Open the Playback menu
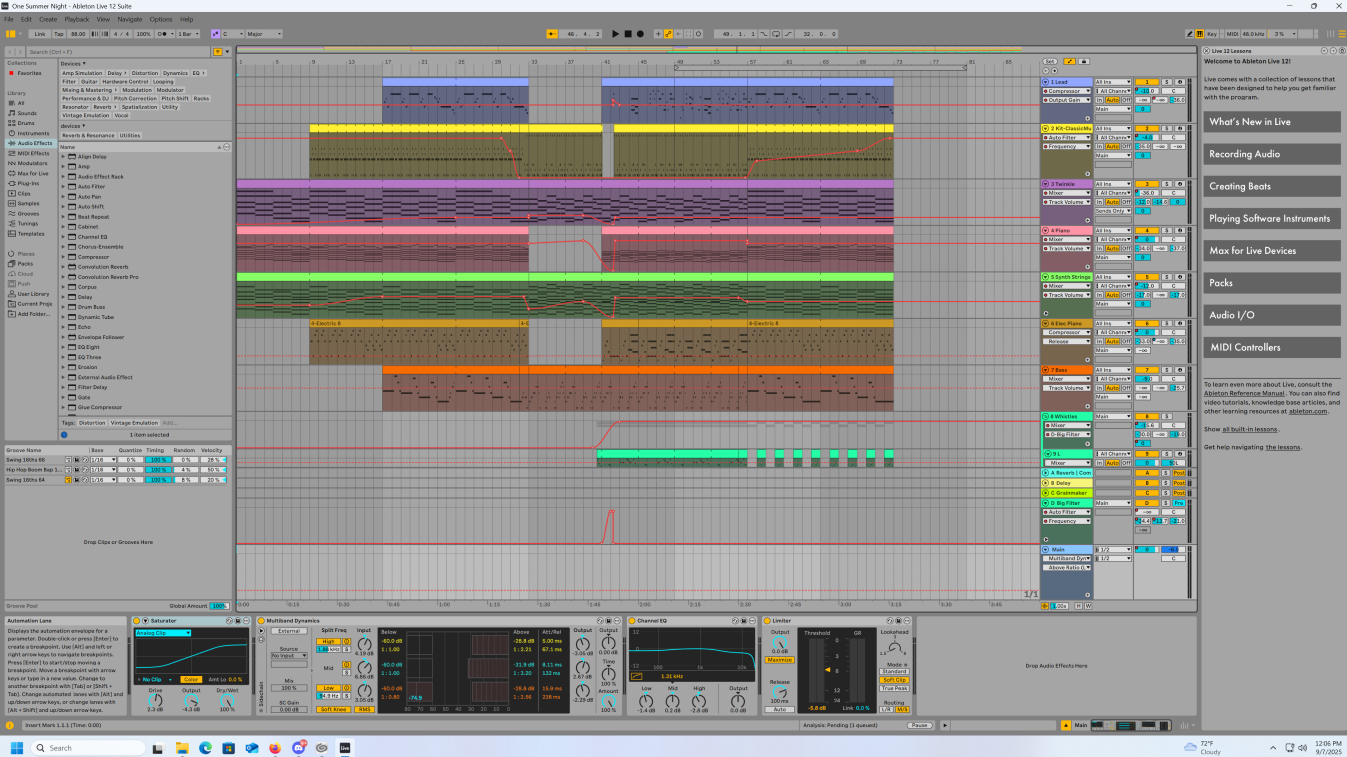This screenshot has height=757, width=1347. 77,19
